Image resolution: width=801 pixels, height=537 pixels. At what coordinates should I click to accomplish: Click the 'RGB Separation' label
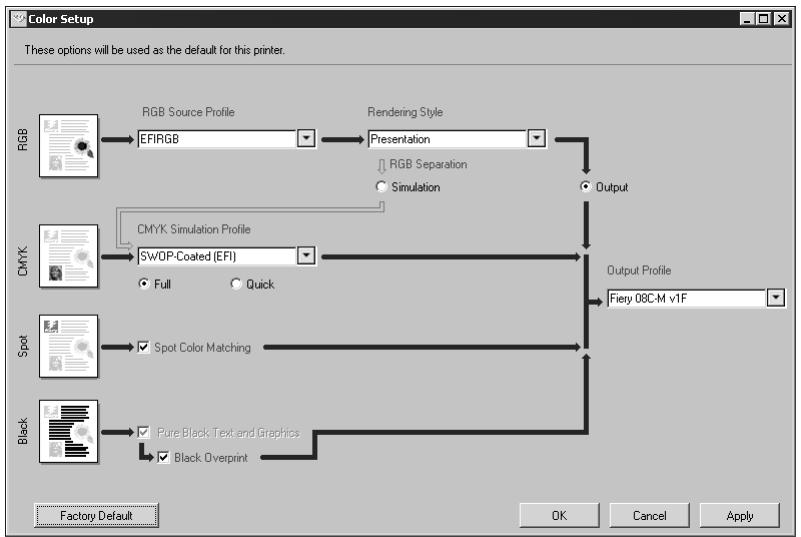coord(428,164)
